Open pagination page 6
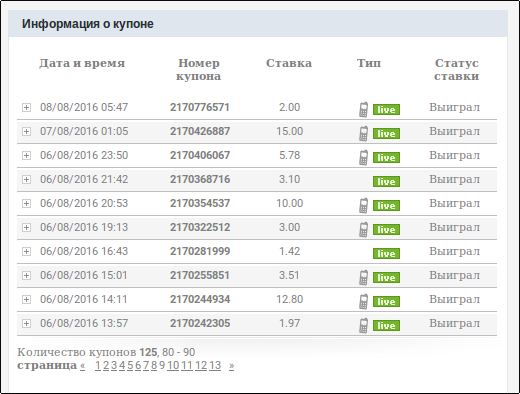 click(x=138, y=366)
